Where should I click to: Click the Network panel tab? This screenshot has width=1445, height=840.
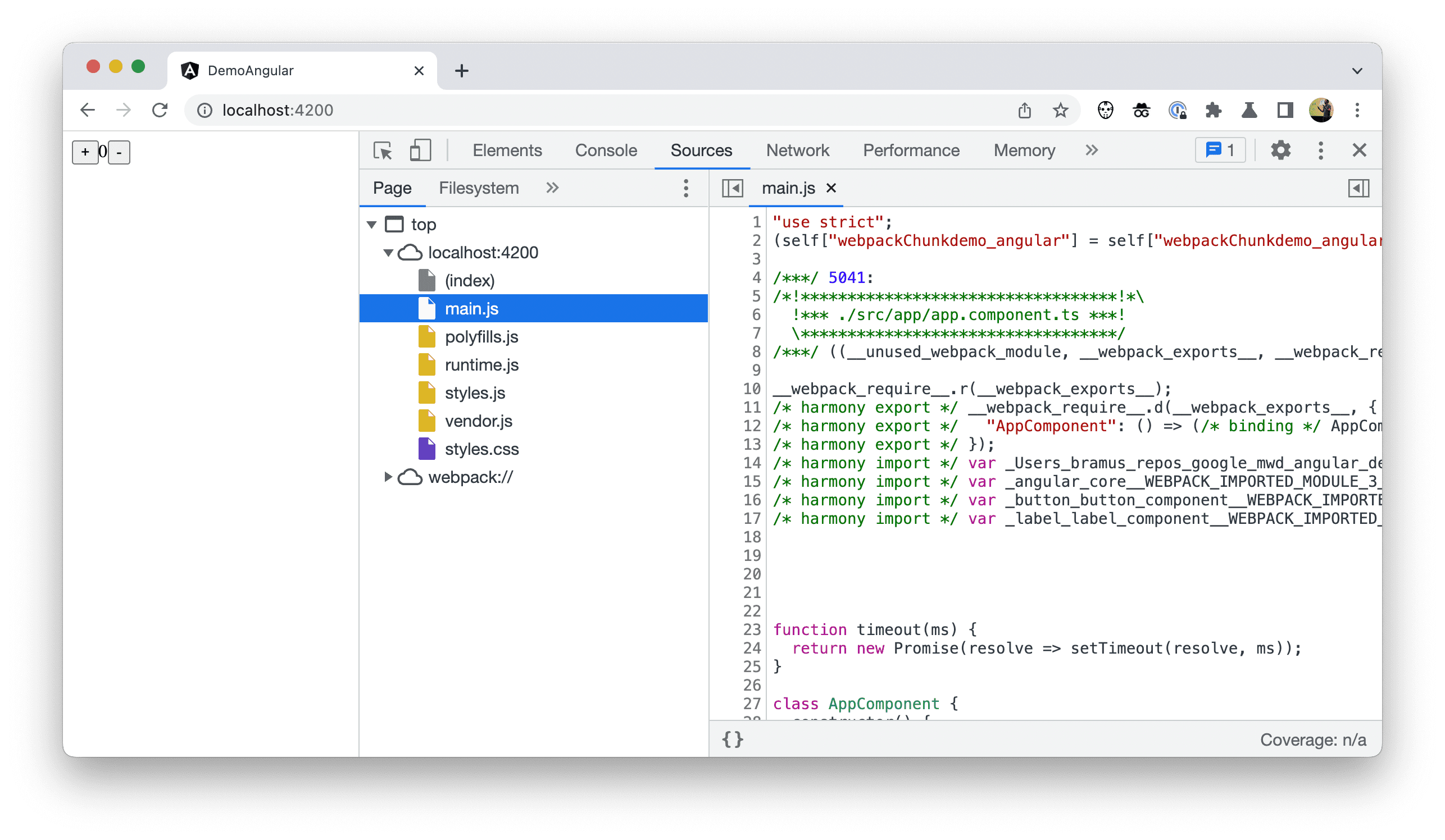click(x=797, y=151)
